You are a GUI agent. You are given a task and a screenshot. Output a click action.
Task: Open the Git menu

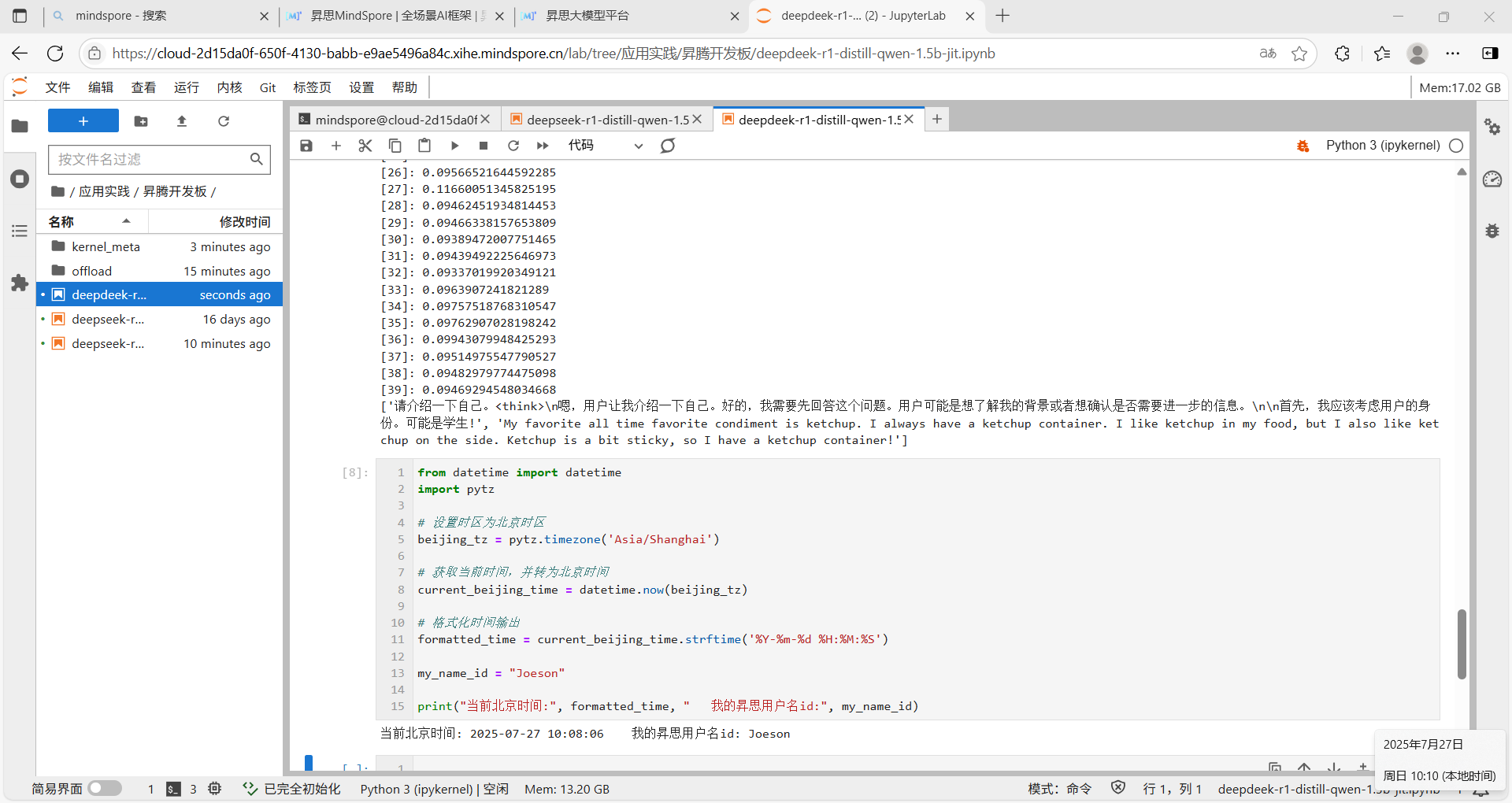pos(268,87)
